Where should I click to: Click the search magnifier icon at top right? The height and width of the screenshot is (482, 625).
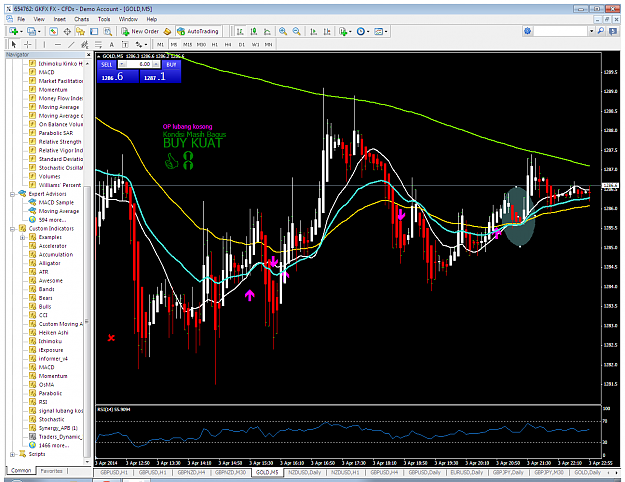tap(601, 31)
